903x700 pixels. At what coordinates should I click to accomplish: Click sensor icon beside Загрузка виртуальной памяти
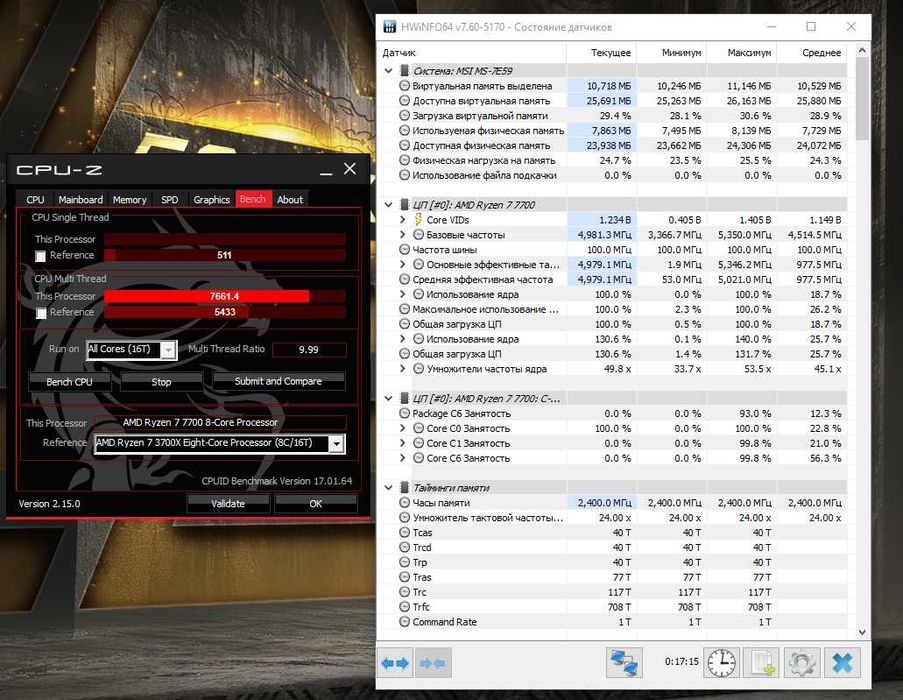point(405,116)
